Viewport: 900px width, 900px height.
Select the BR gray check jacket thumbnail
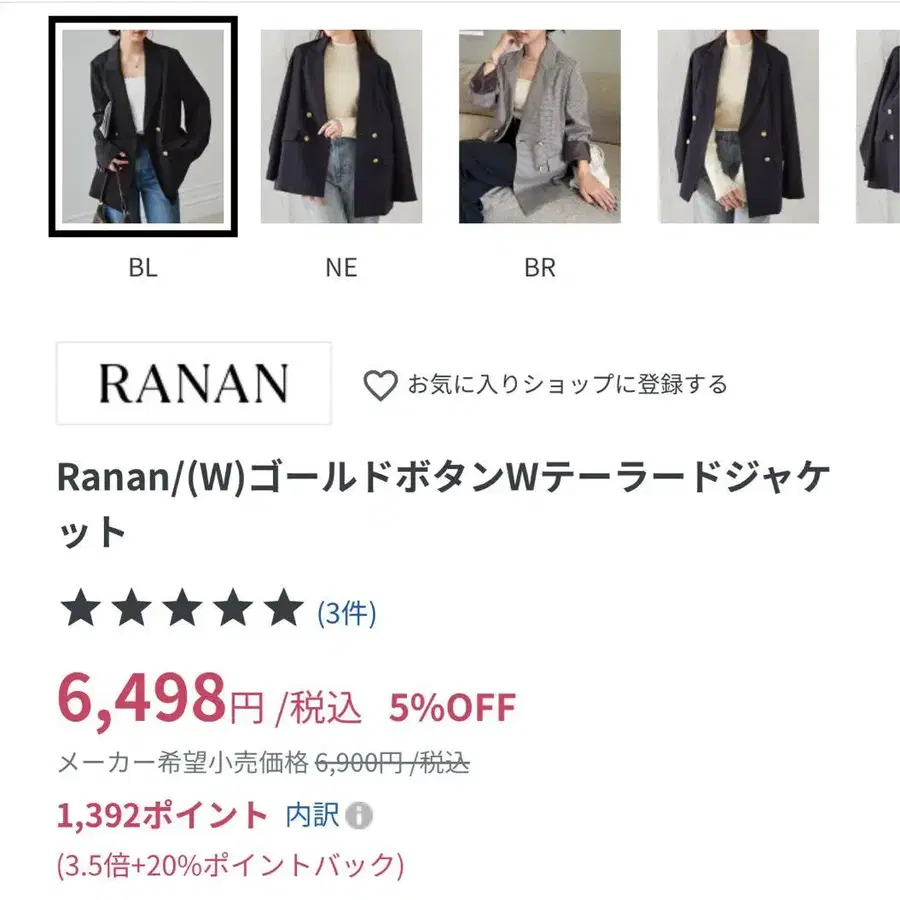click(x=540, y=126)
